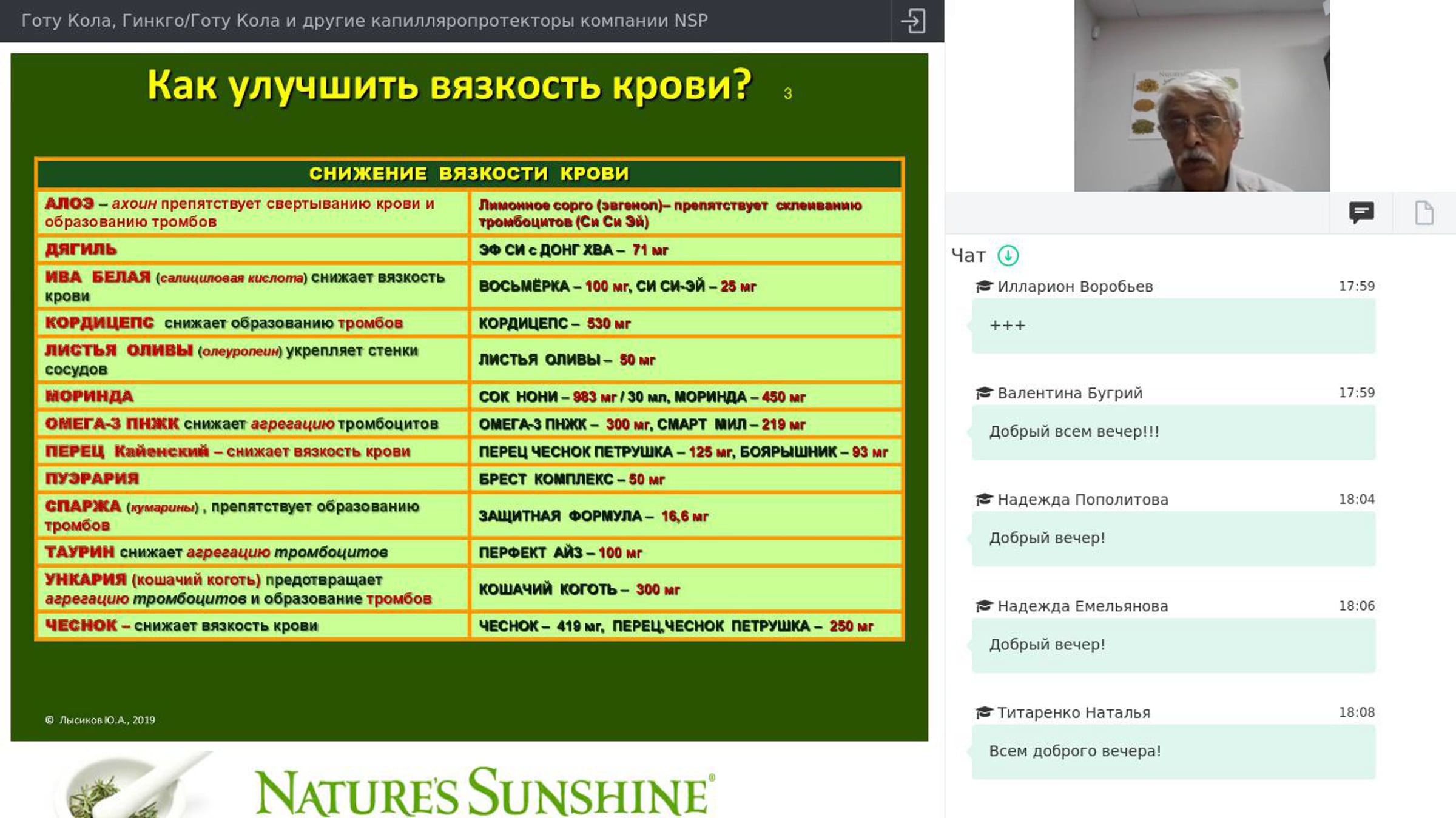Select 'Добрый всем вечер!!!' chat message
Screen dimensions: 1456x818
1173,432
